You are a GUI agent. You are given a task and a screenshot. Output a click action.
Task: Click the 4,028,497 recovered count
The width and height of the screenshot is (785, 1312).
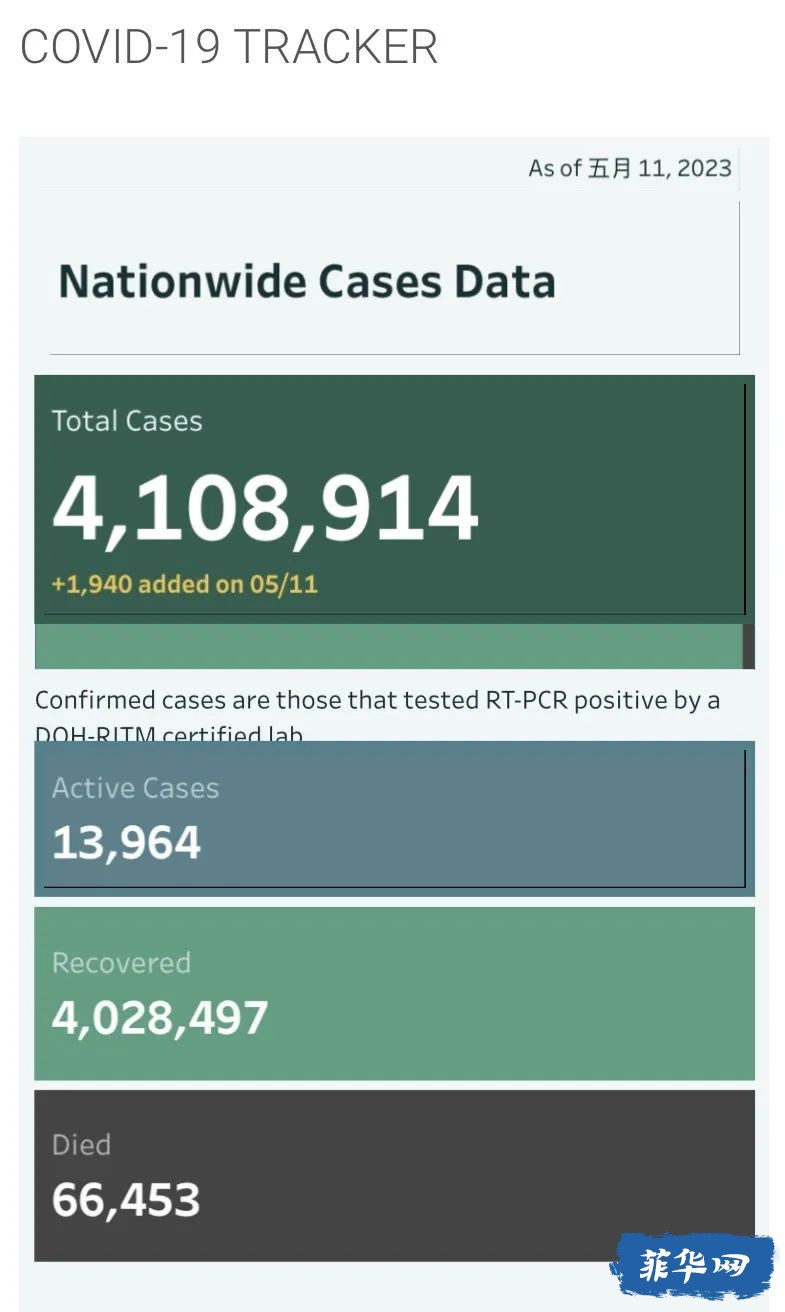160,1018
